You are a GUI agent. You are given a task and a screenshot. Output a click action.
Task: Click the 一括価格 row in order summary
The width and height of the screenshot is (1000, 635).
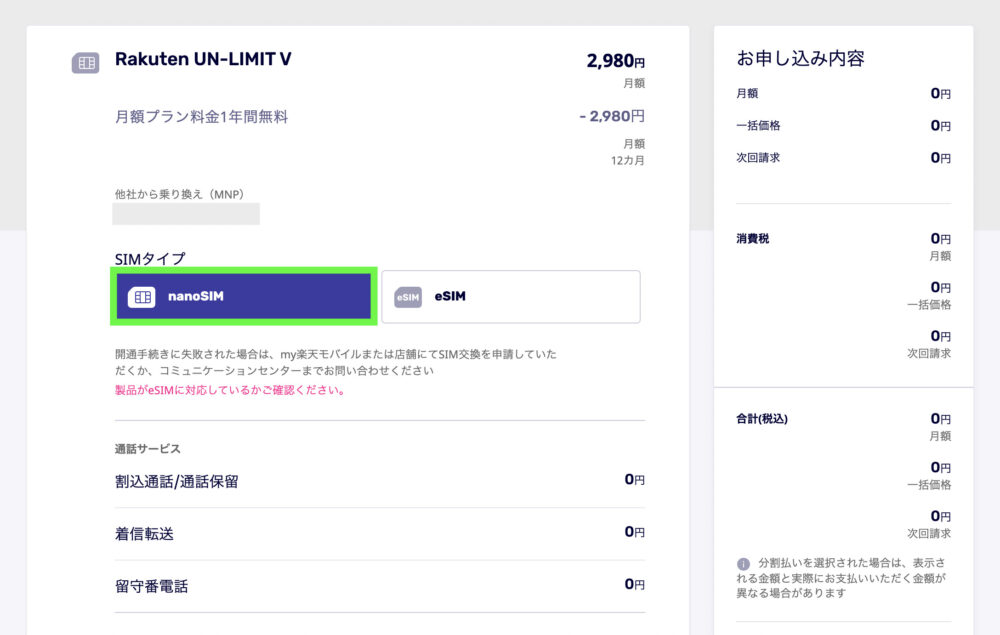tap(843, 126)
